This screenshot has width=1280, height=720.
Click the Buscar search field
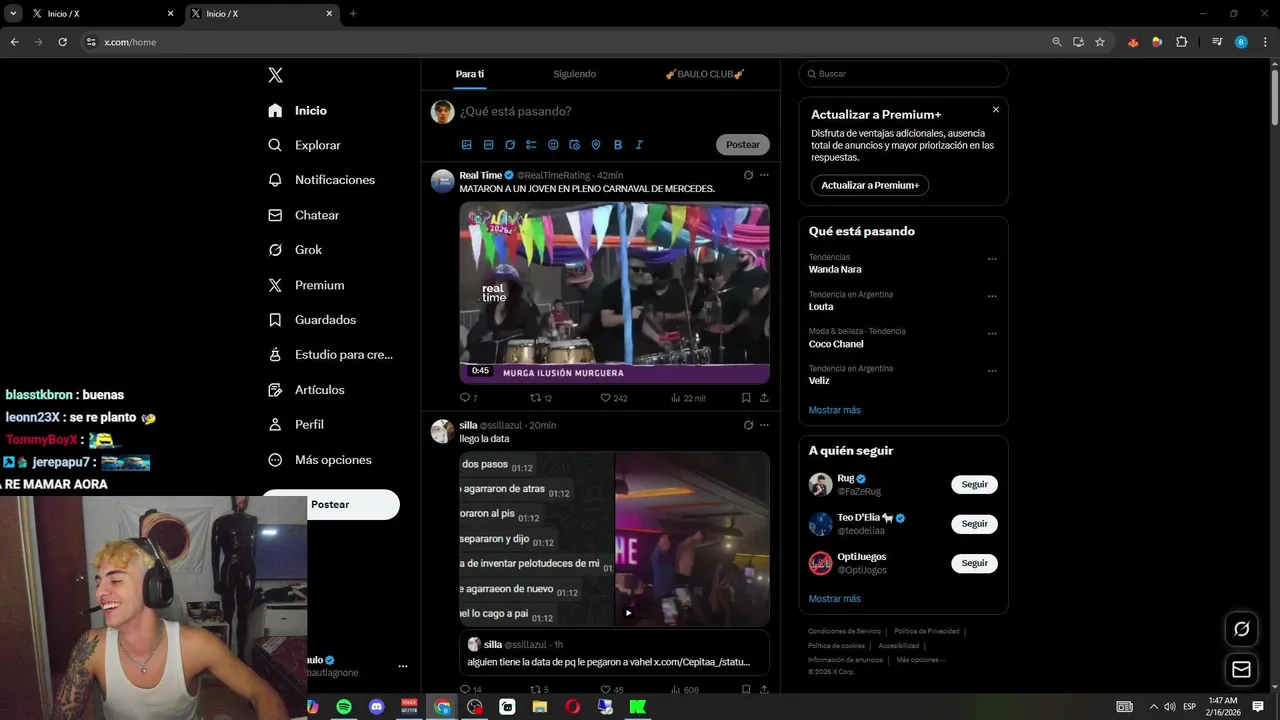pyautogui.click(x=903, y=74)
